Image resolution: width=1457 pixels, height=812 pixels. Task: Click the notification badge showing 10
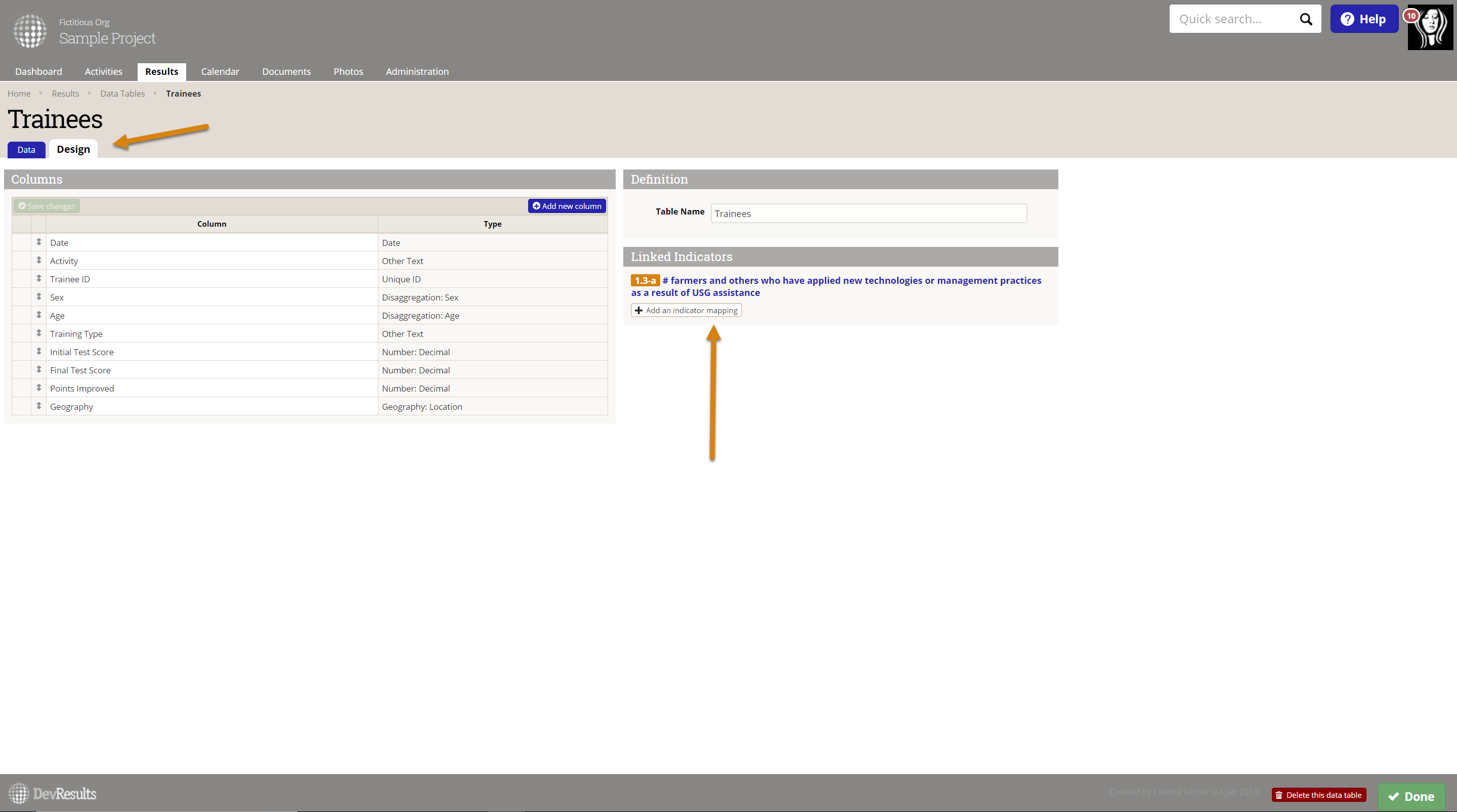click(x=1410, y=16)
